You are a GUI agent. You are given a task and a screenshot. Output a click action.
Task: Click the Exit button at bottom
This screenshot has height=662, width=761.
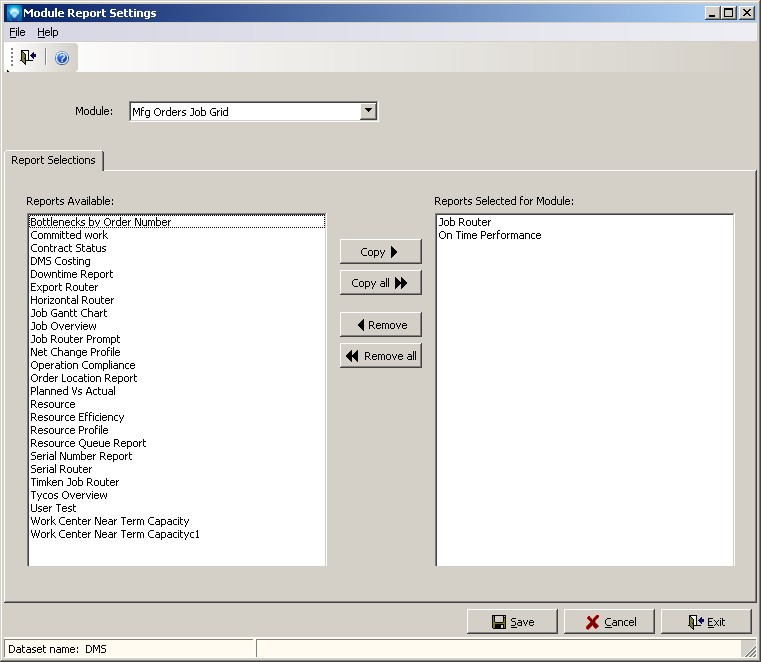pos(706,622)
